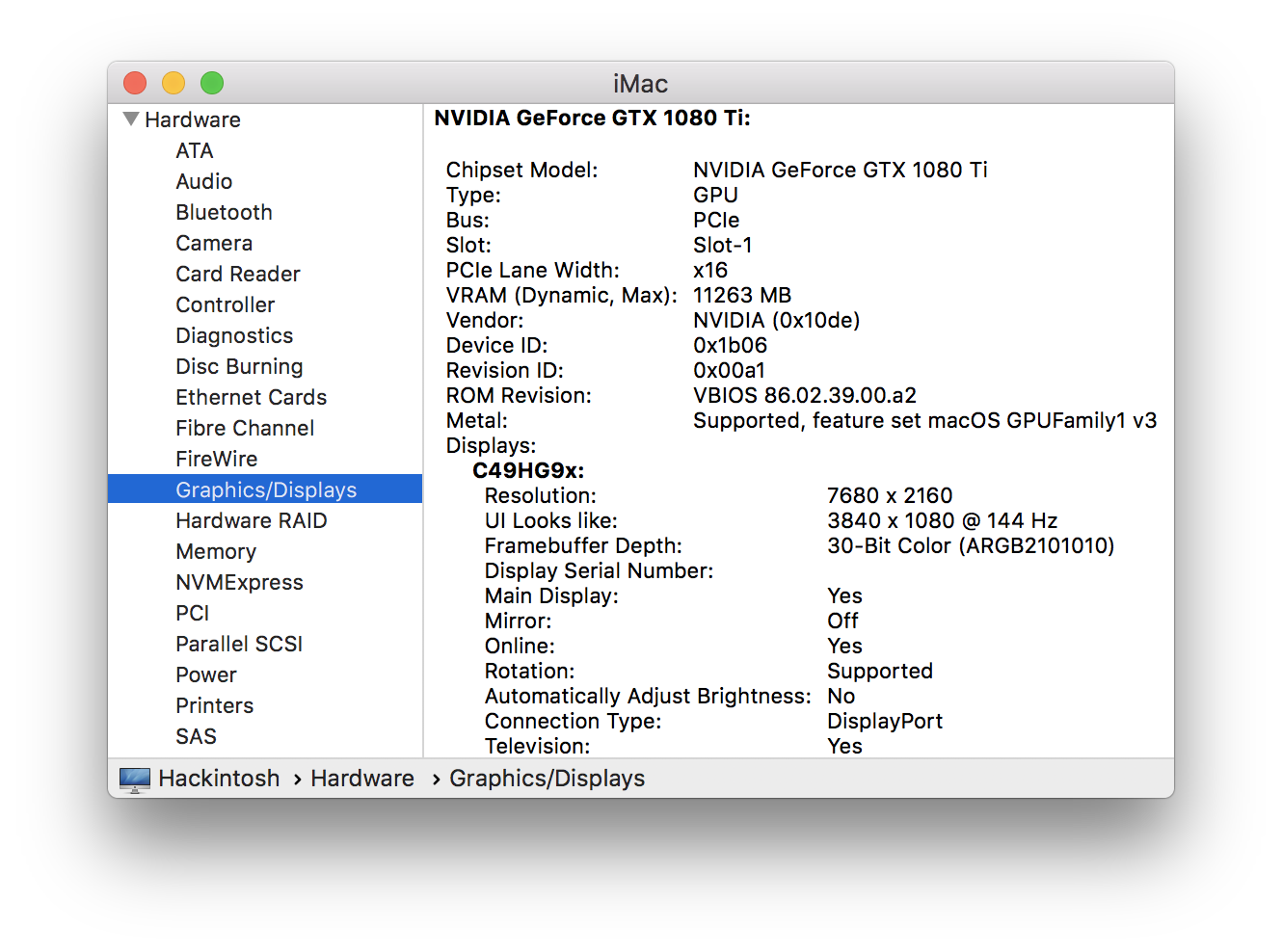Open the Fibre Channel section
Image resolution: width=1282 pixels, height=952 pixels.
click(x=245, y=428)
